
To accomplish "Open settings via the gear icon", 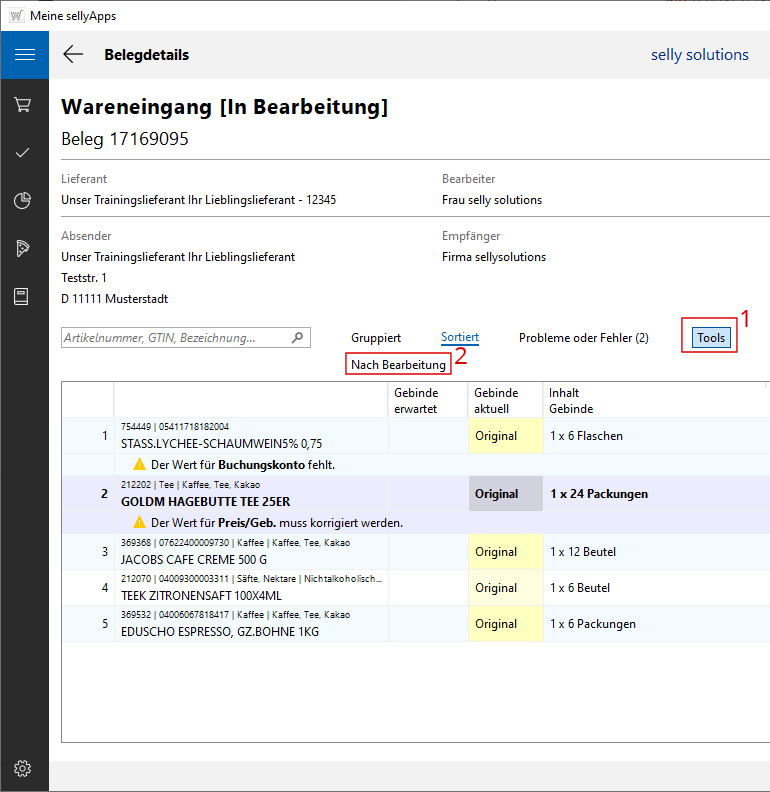I will [23, 768].
